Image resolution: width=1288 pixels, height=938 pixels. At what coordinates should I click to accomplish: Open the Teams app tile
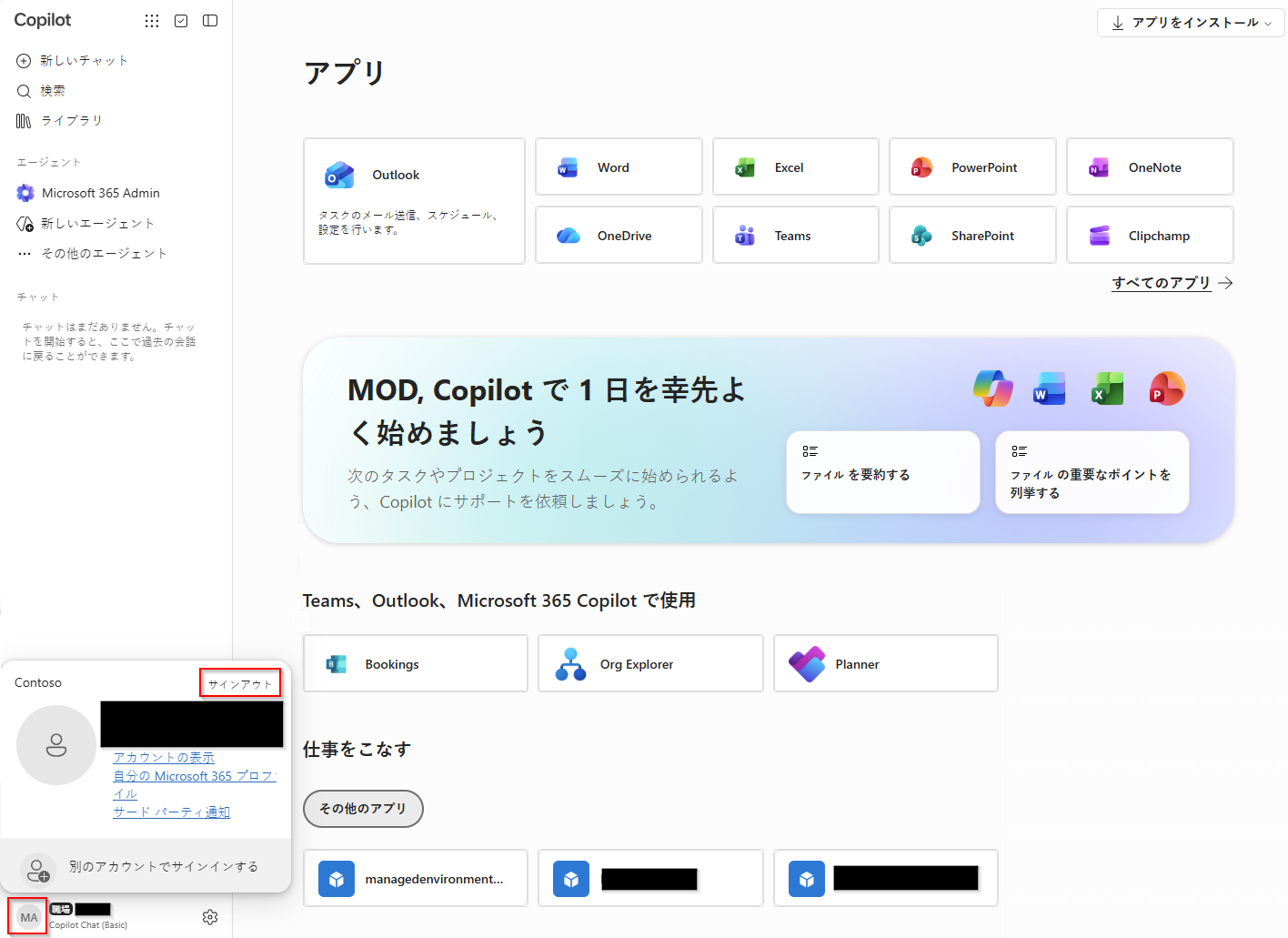click(796, 236)
